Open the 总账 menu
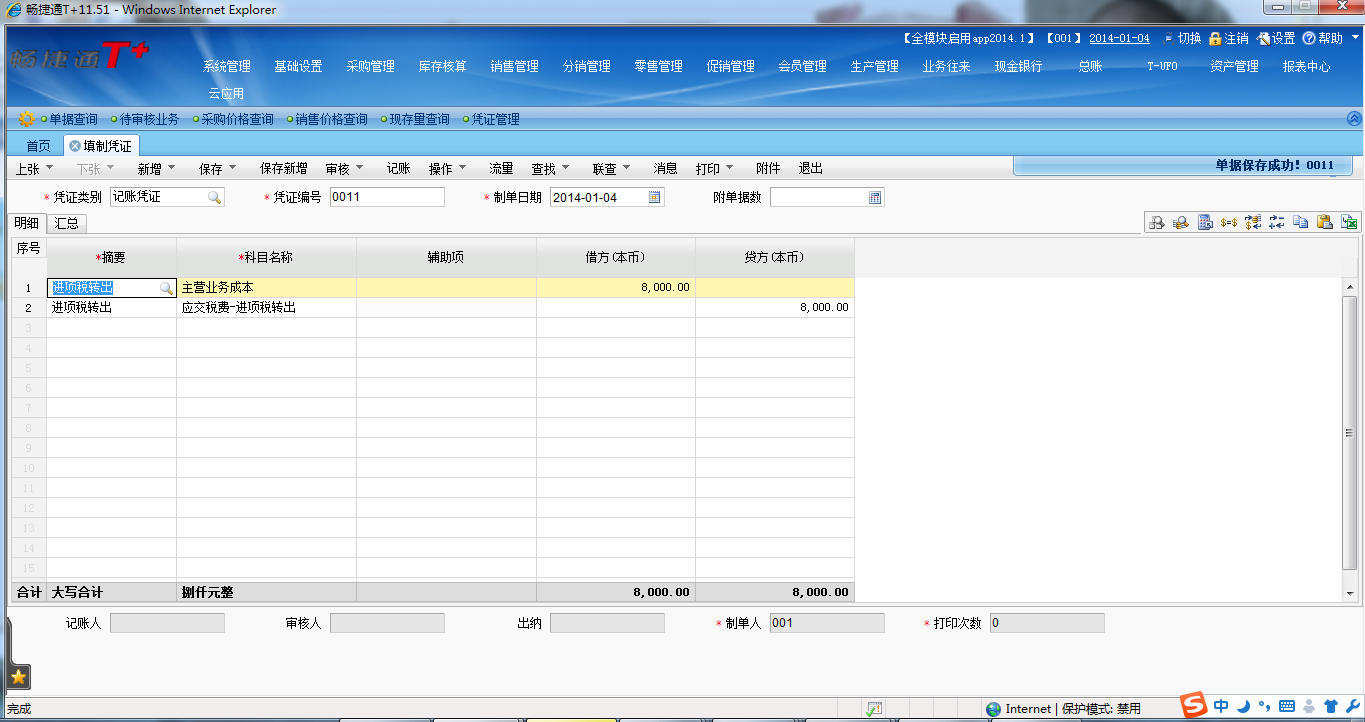The width and height of the screenshot is (1365, 722). [x=1090, y=66]
